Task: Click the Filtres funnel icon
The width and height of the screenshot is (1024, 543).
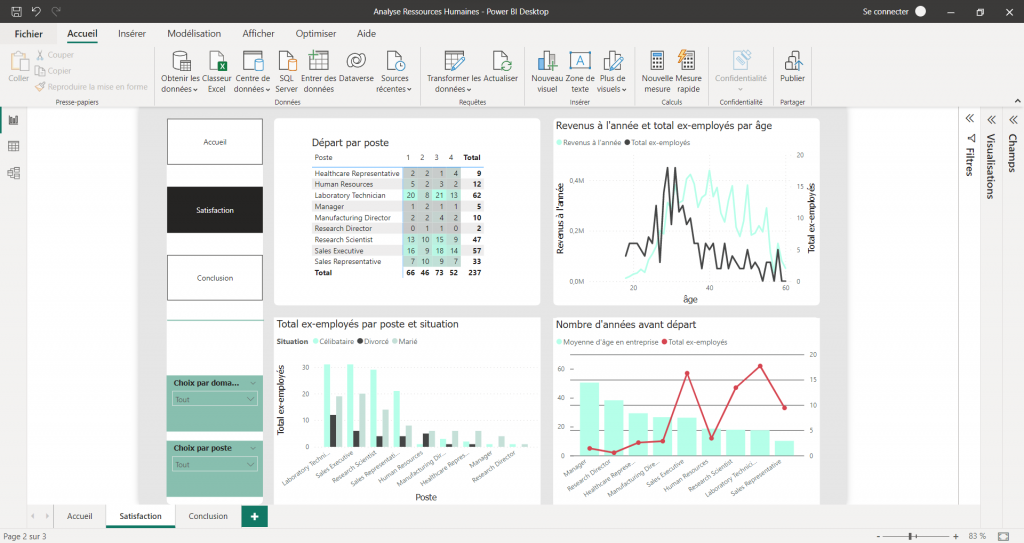Action: click(x=970, y=138)
